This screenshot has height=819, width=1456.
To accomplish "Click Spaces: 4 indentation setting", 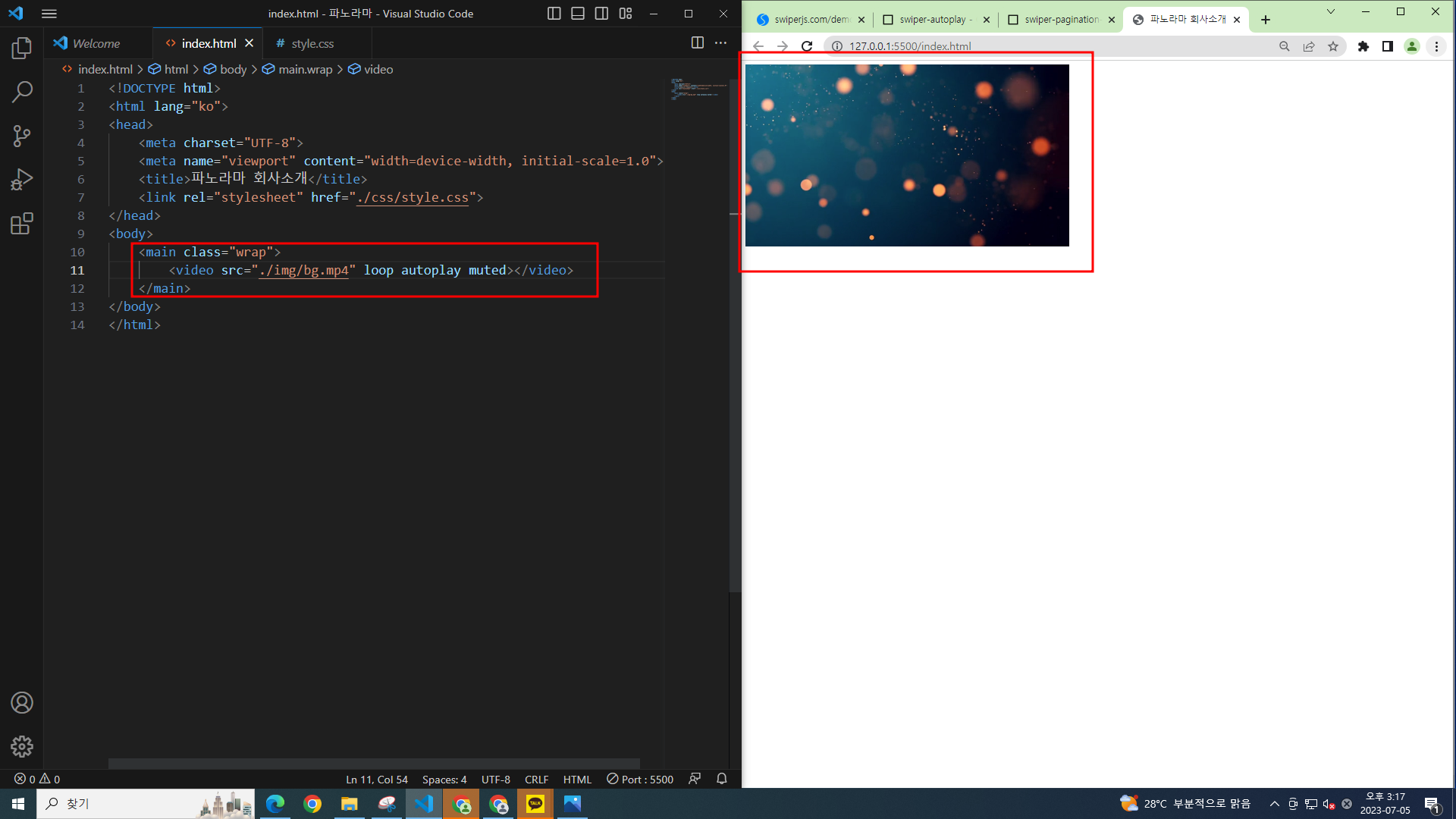I will click(444, 780).
